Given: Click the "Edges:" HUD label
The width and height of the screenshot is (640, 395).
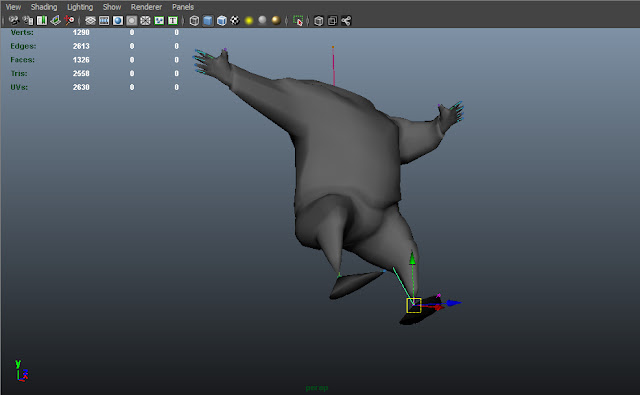Looking at the screenshot, I should coord(23,46).
